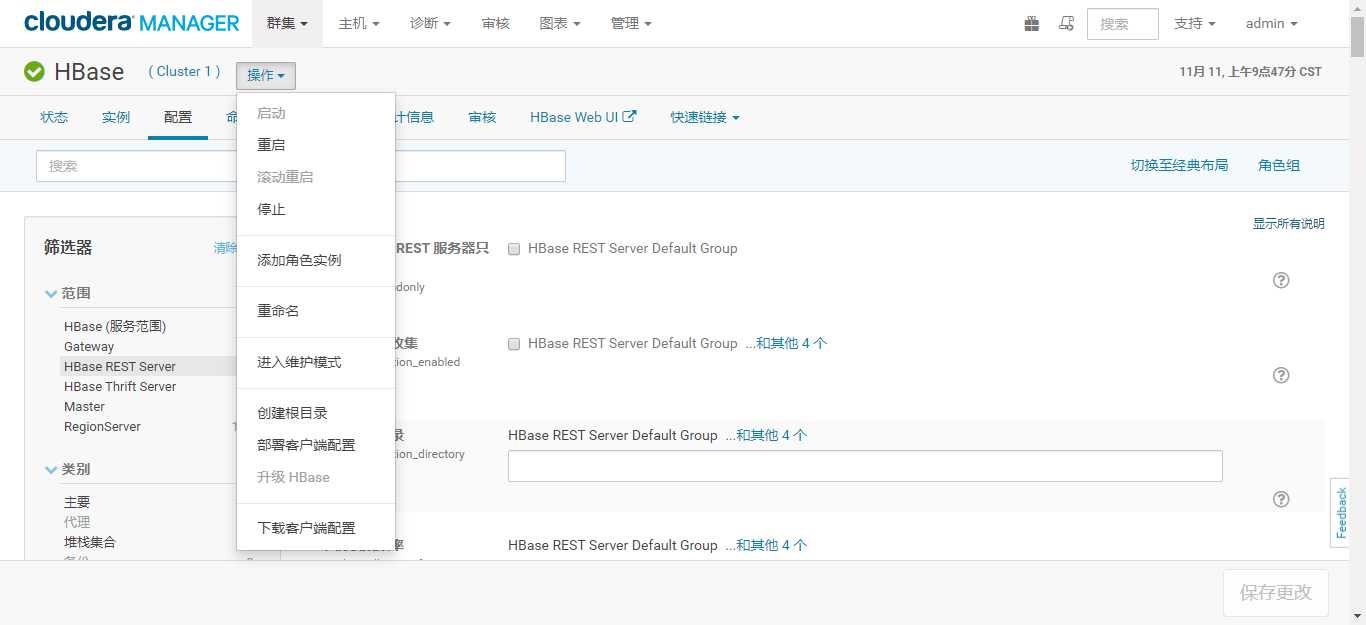Choose 下载客户端配置 from the menu

click(x=316, y=528)
